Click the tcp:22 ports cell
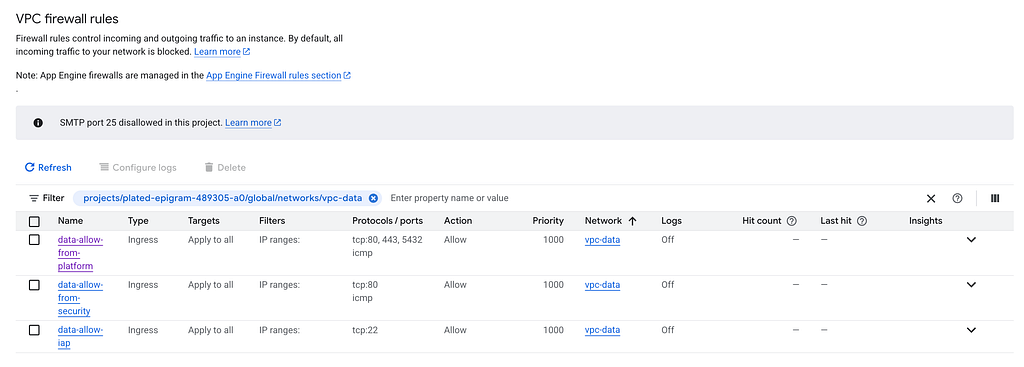Viewport: 1024px width, 367px height. tap(365, 330)
